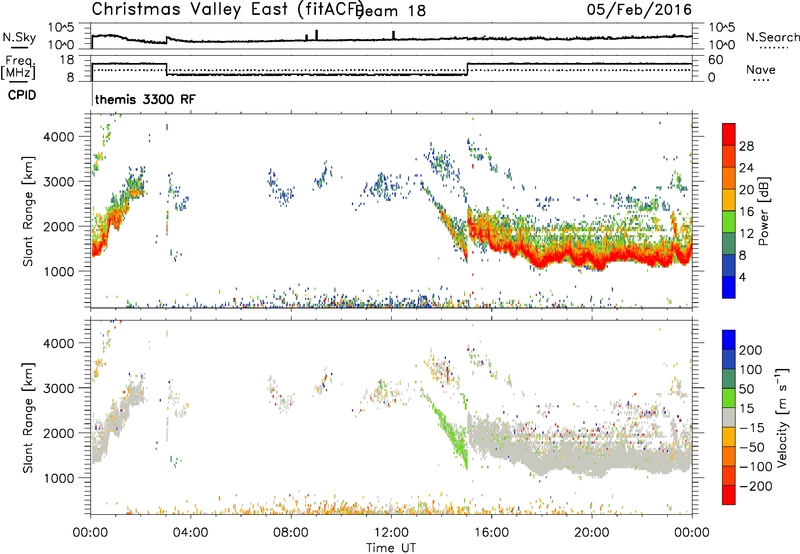Click the 'themis 3300 RF' control program text
Viewport: 800px width, 554px height.
point(145,99)
